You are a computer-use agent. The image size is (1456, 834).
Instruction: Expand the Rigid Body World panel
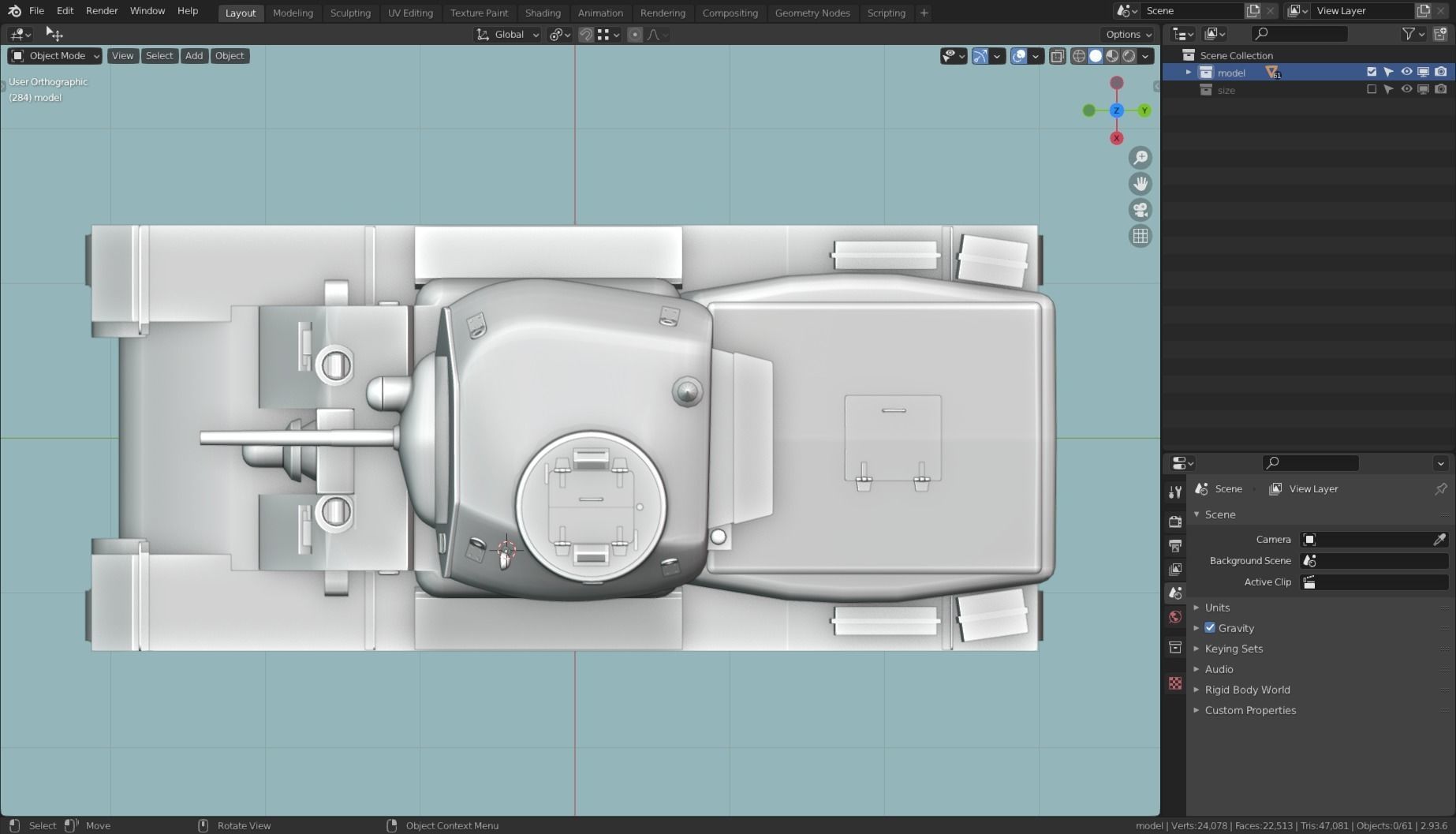[1247, 690]
